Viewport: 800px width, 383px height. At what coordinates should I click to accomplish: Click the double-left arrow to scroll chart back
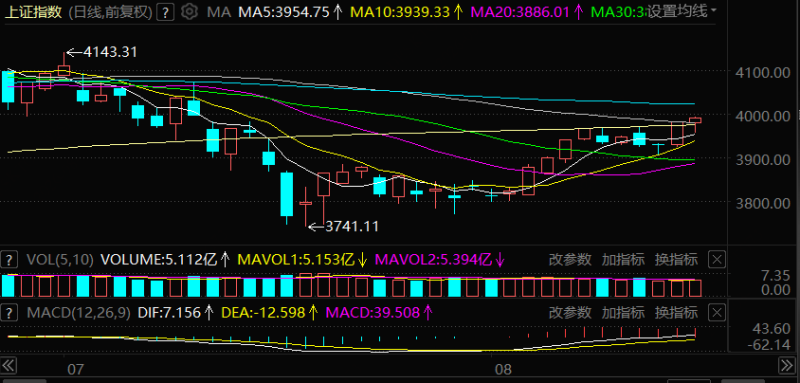pyautogui.click(x=9, y=366)
